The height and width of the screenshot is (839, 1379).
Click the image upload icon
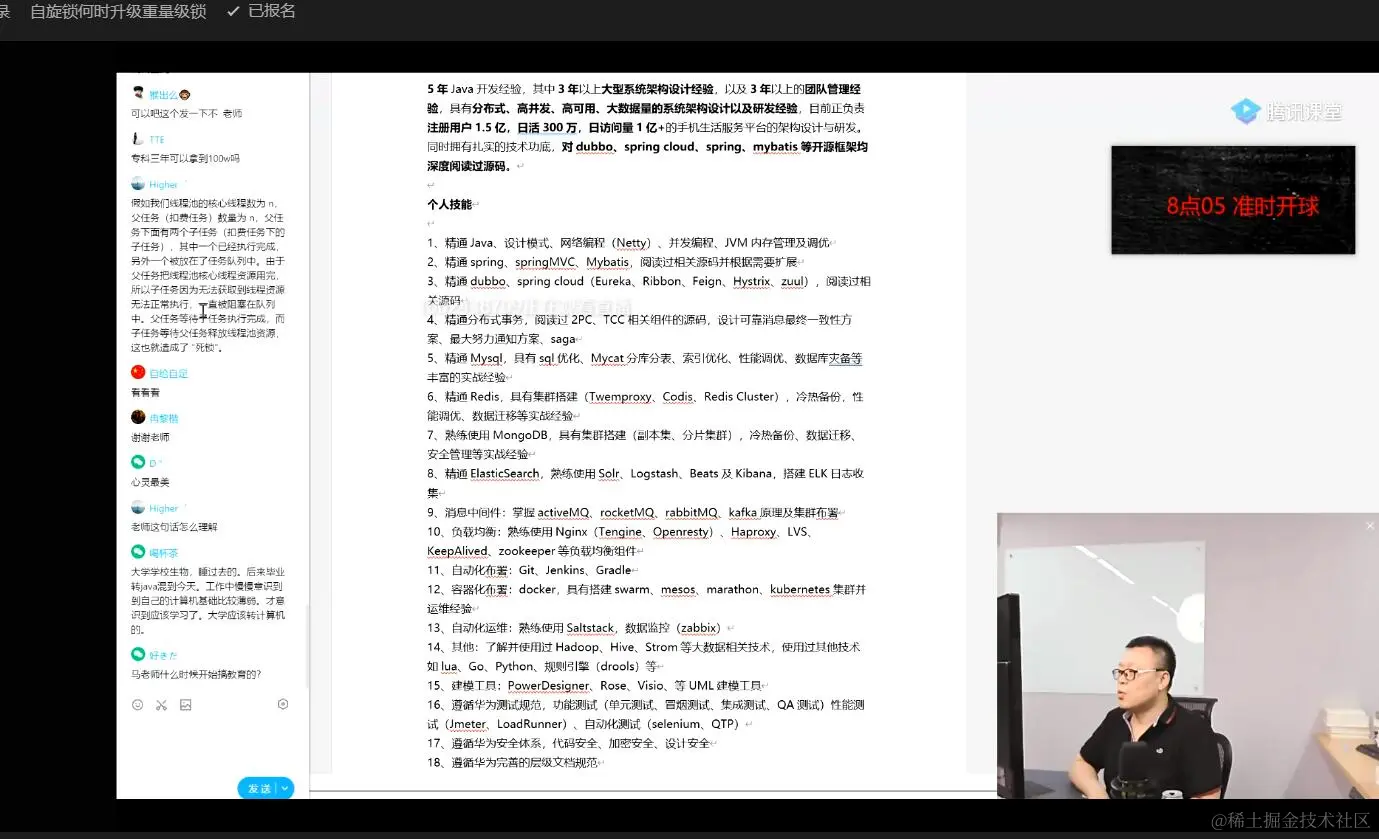click(185, 705)
